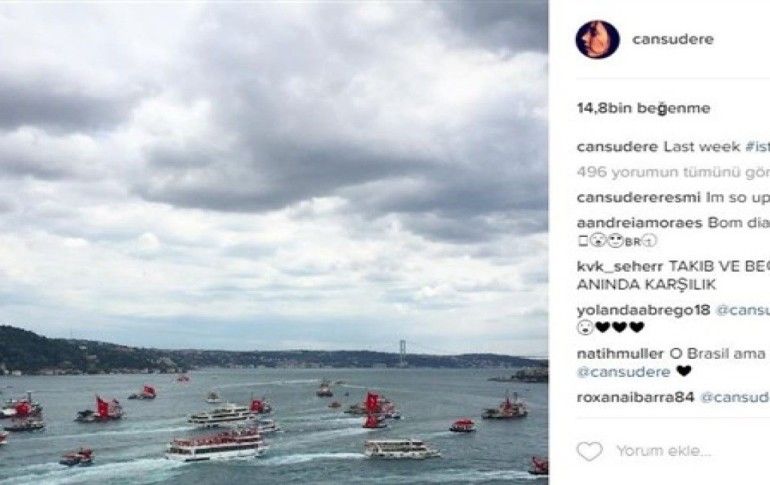Click the heart like icon
This screenshot has height=485, width=770.
[x=589, y=451]
